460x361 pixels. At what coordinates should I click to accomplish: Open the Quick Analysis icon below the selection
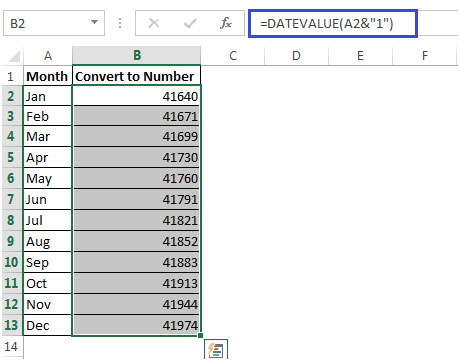point(216,349)
